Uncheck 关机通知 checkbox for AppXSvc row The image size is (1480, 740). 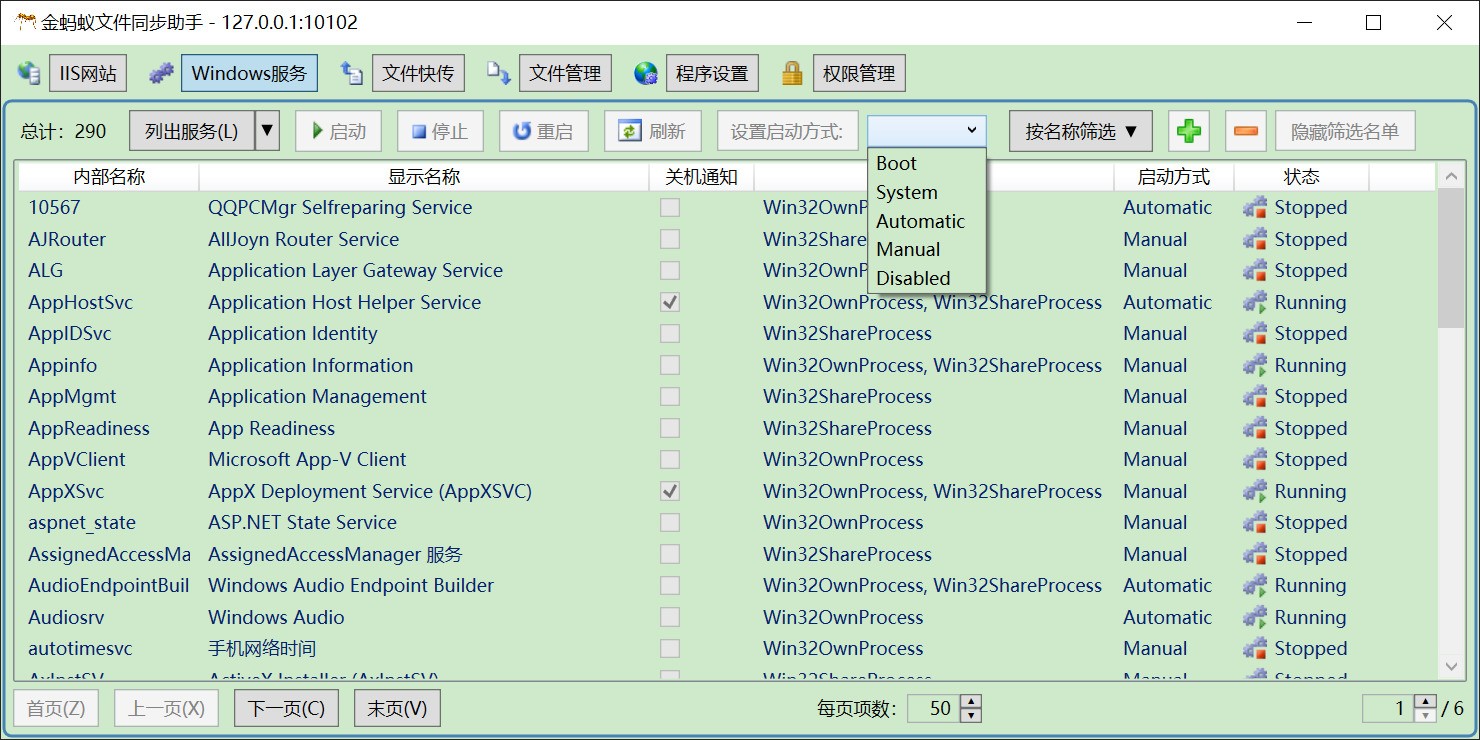click(670, 491)
